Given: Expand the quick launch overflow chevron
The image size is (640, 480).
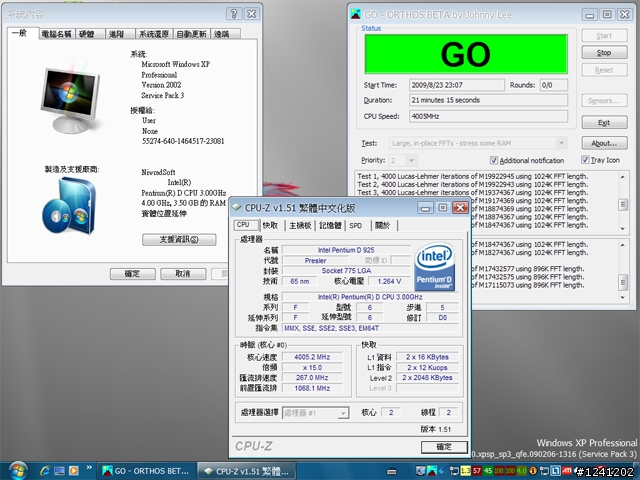Looking at the screenshot, I should coord(89,467).
